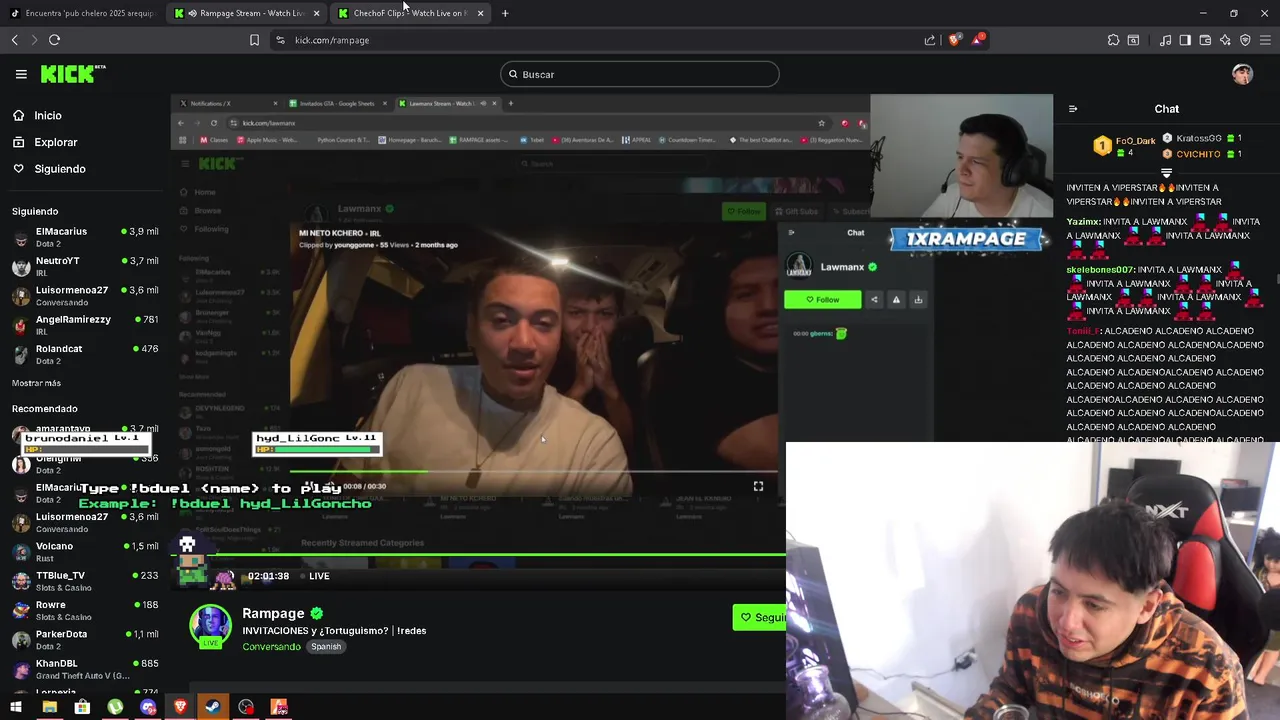This screenshot has height=720, width=1280.
Task: Open Brave VPN shield icon
Action: click(1245, 40)
